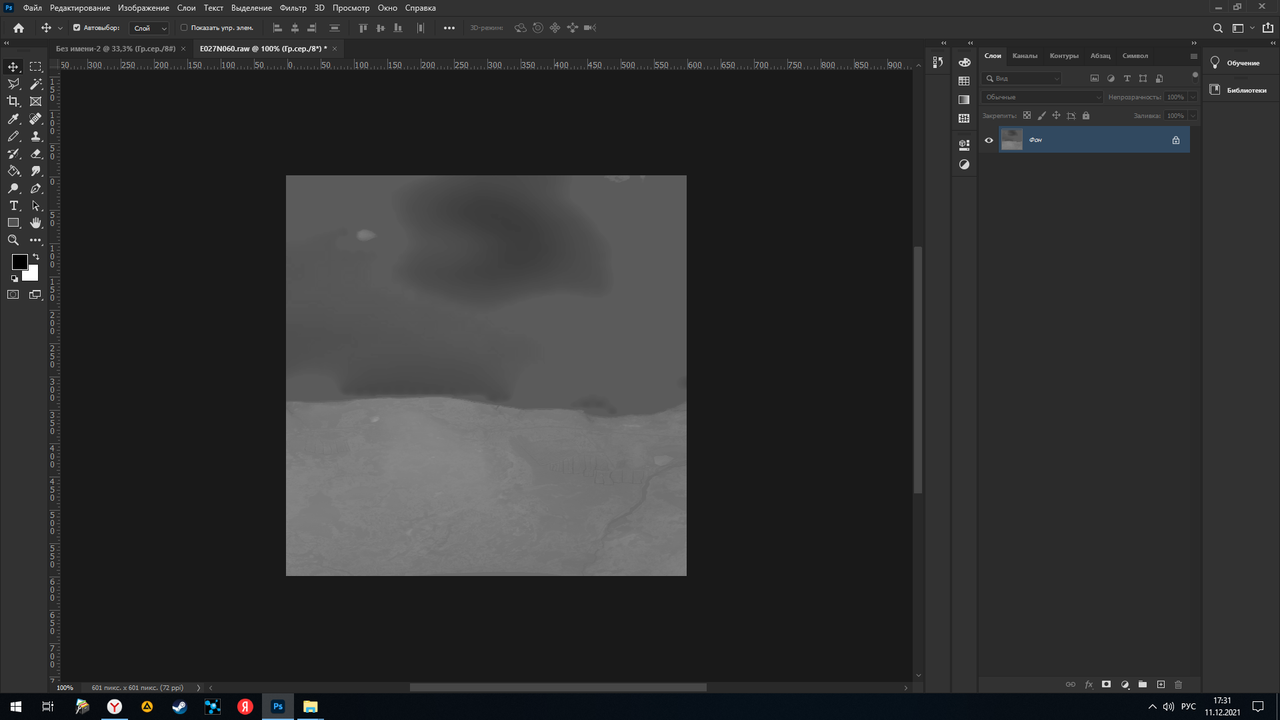The image size is (1280, 720).
Task: Switch to Без имени-2 document tab
Action: [x=115, y=48]
